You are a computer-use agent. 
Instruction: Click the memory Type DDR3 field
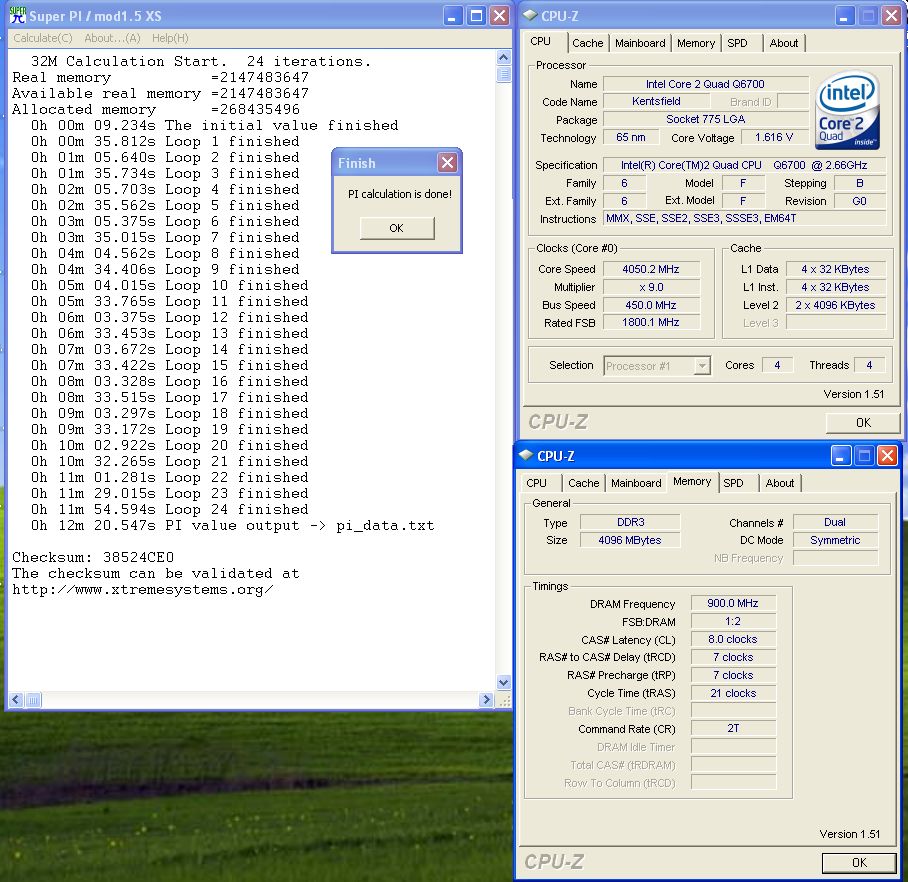[630, 522]
